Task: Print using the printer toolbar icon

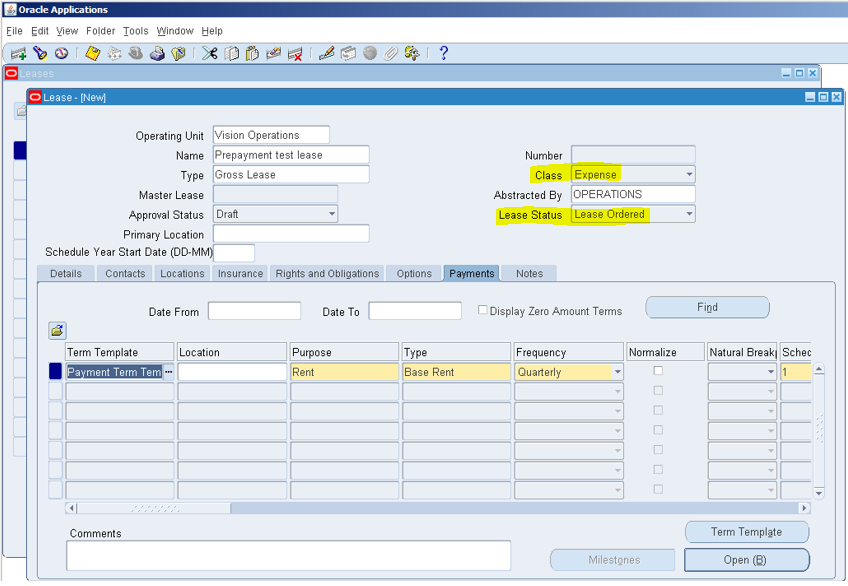Action: point(157,53)
